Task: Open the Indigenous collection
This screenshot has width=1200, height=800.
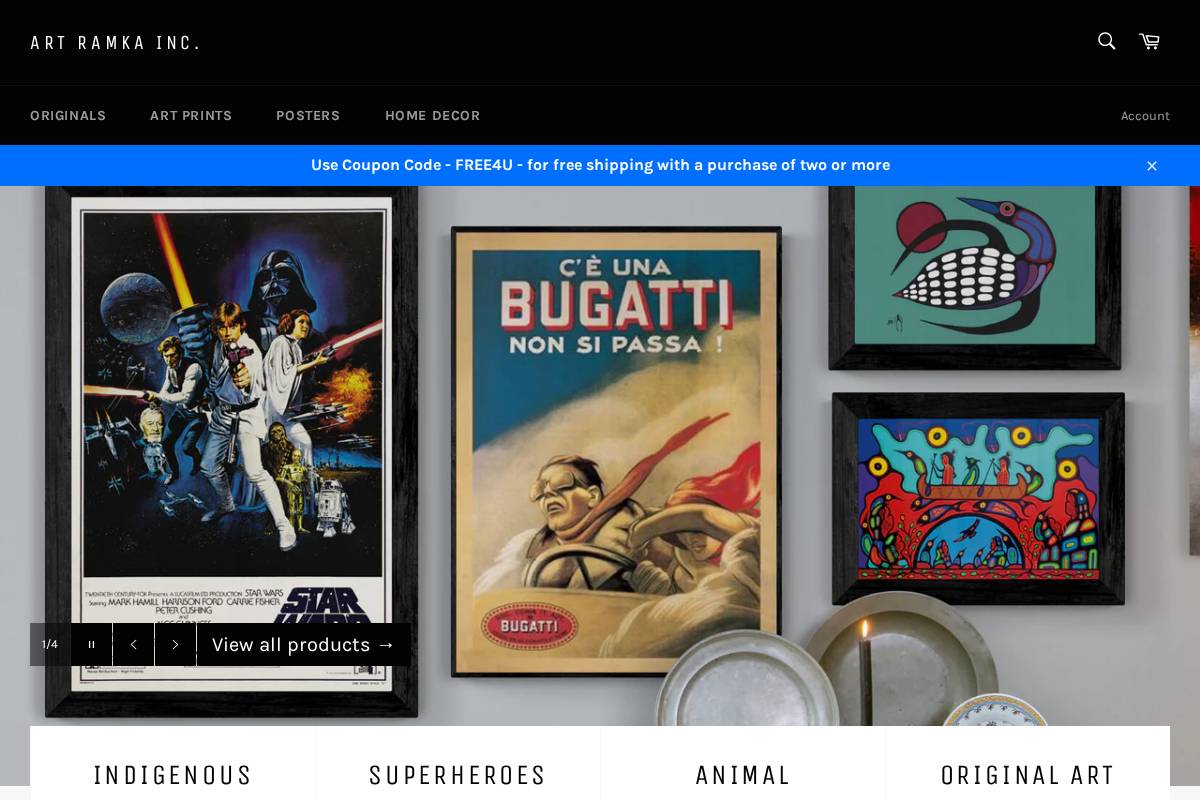Action: [172, 774]
